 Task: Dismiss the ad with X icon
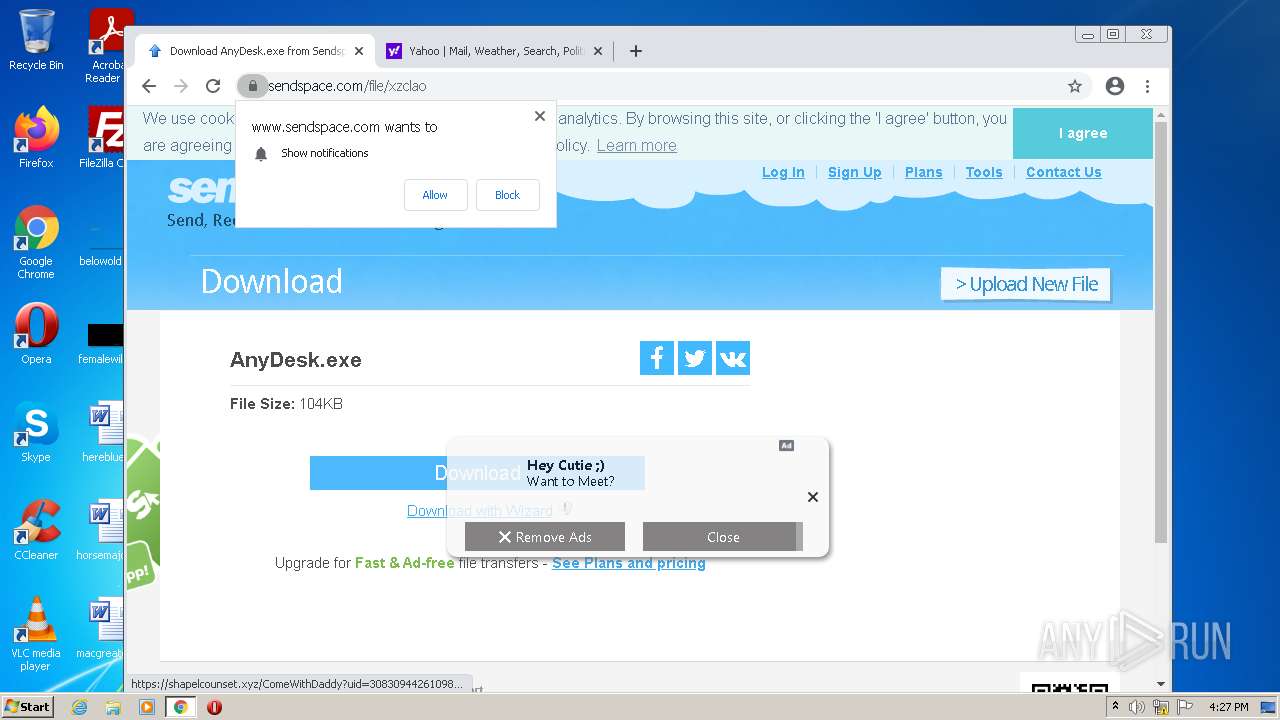click(x=813, y=497)
